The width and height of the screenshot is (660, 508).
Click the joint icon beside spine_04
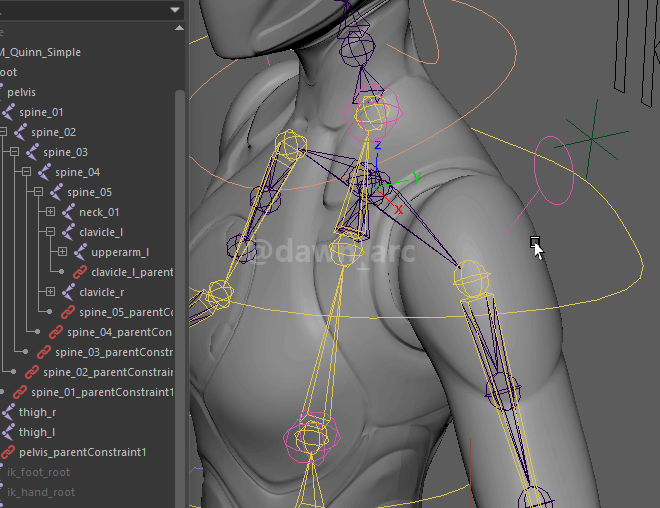[x=44, y=172]
